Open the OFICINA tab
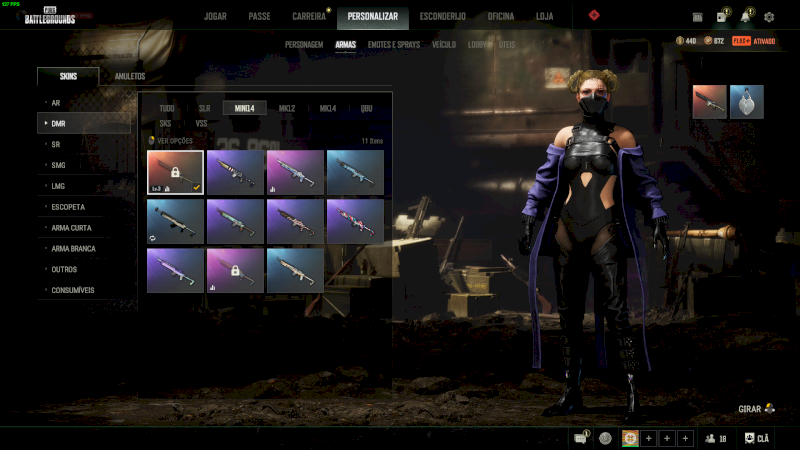Viewport: 800px width, 450px height. pos(501,16)
